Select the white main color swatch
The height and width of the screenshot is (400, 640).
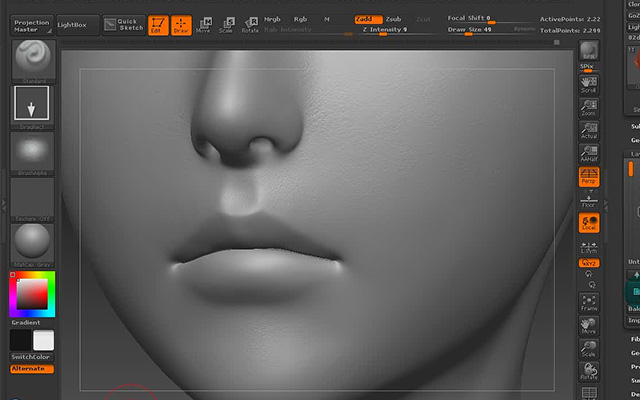coord(43,340)
